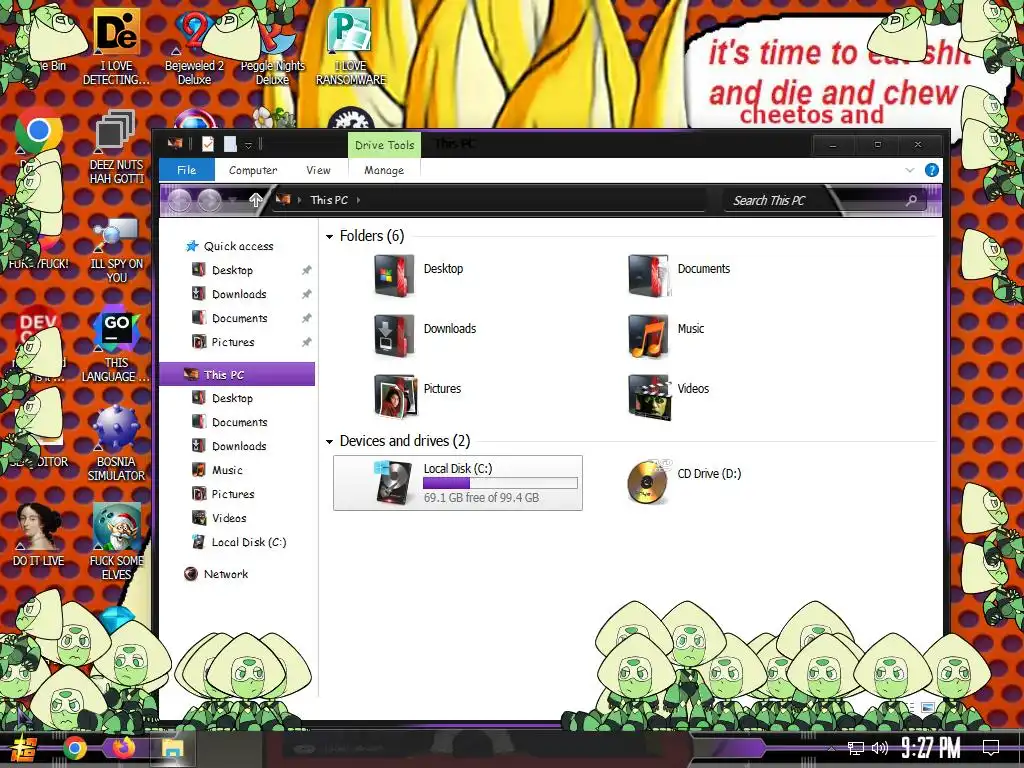Viewport: 1024px width, 768px height.
Task: Switch to the Computer ribbon tab
Action: point(253,170)
